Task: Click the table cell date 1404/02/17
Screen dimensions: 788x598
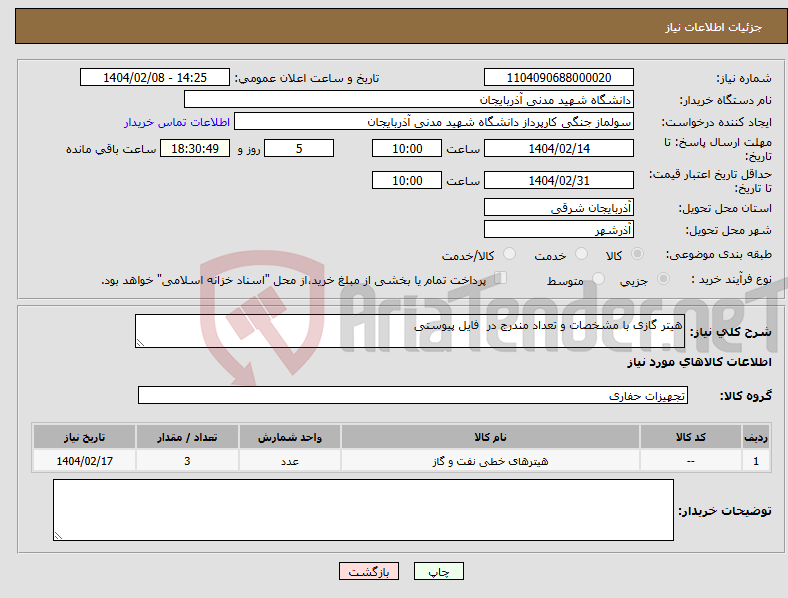Action: point(84,461)
